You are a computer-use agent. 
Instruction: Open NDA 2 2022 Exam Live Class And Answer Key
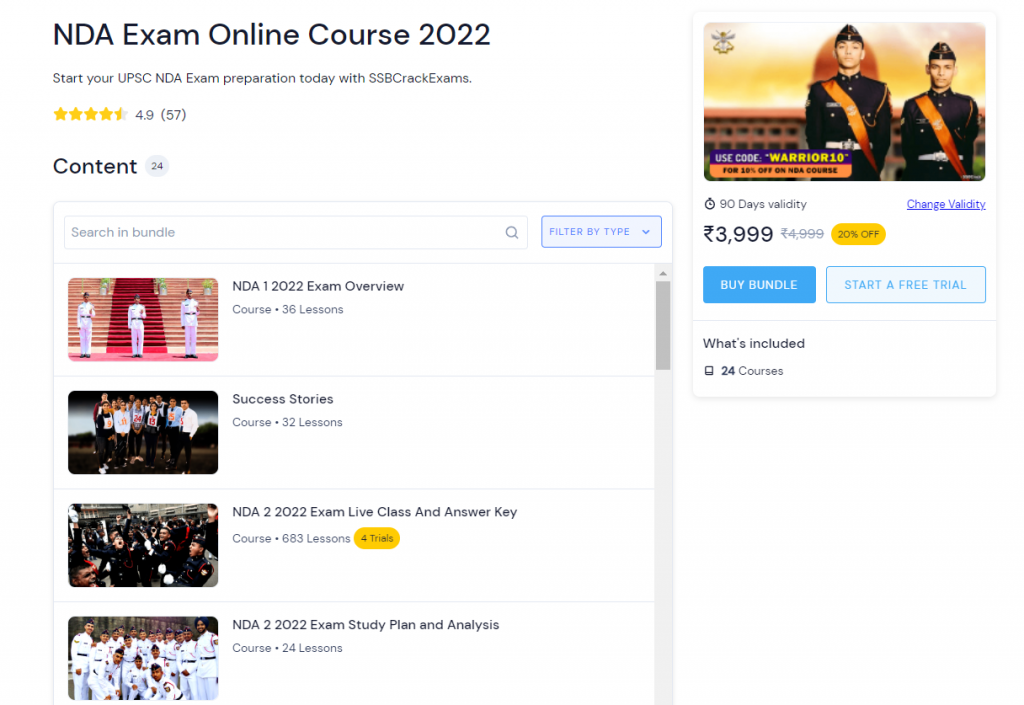pyautogui.click(x=375, y=512)
